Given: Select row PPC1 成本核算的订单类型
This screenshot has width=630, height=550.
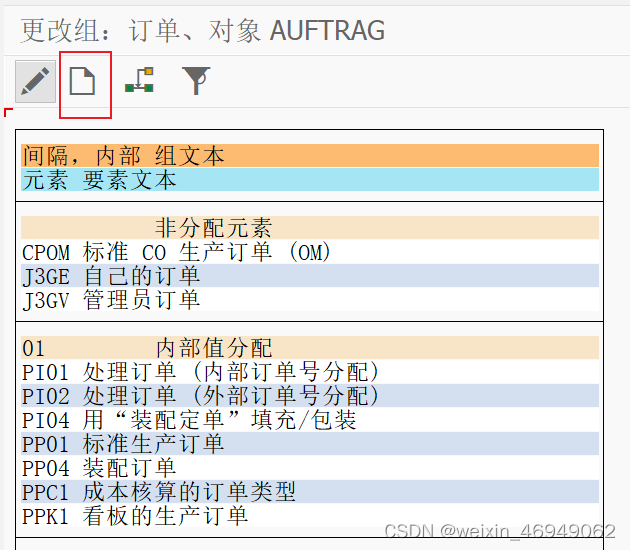Looking at the screenshot, I should coord(310,492).
